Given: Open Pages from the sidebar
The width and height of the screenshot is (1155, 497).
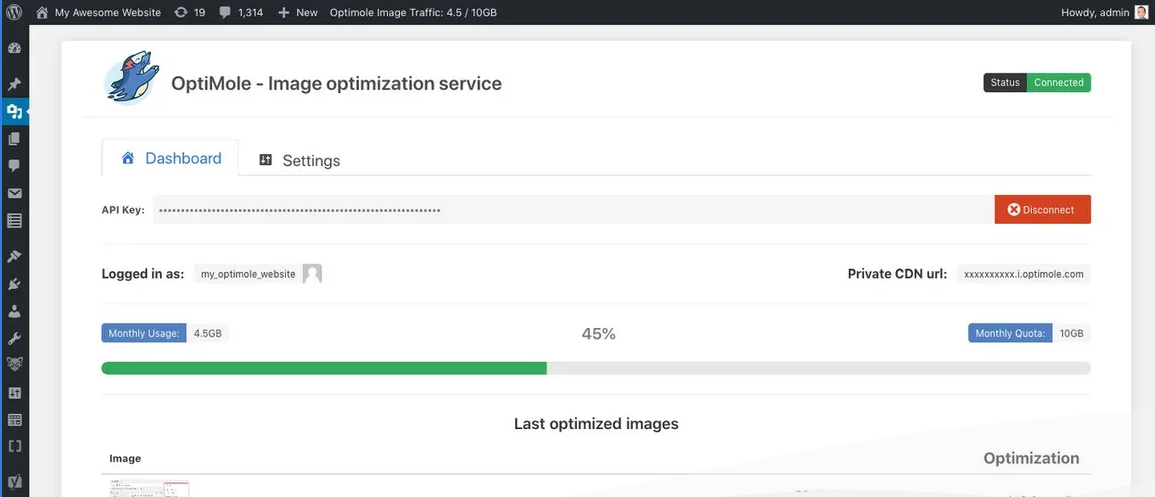Looking at the screenshot, I should [x=14, y=139].
